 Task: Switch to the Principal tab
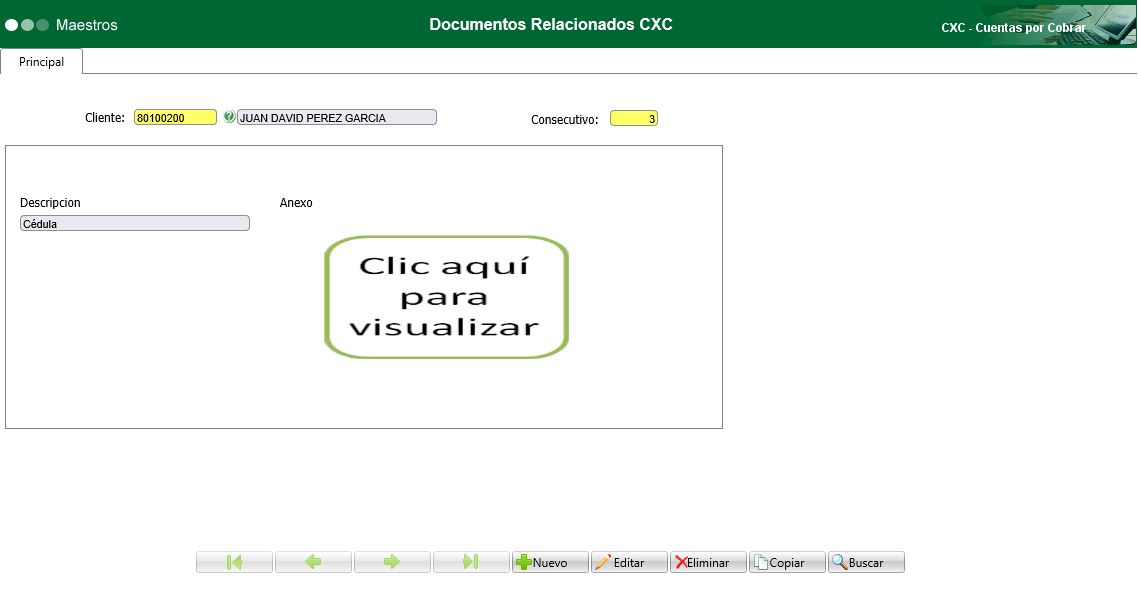click(x=41, y=61)
